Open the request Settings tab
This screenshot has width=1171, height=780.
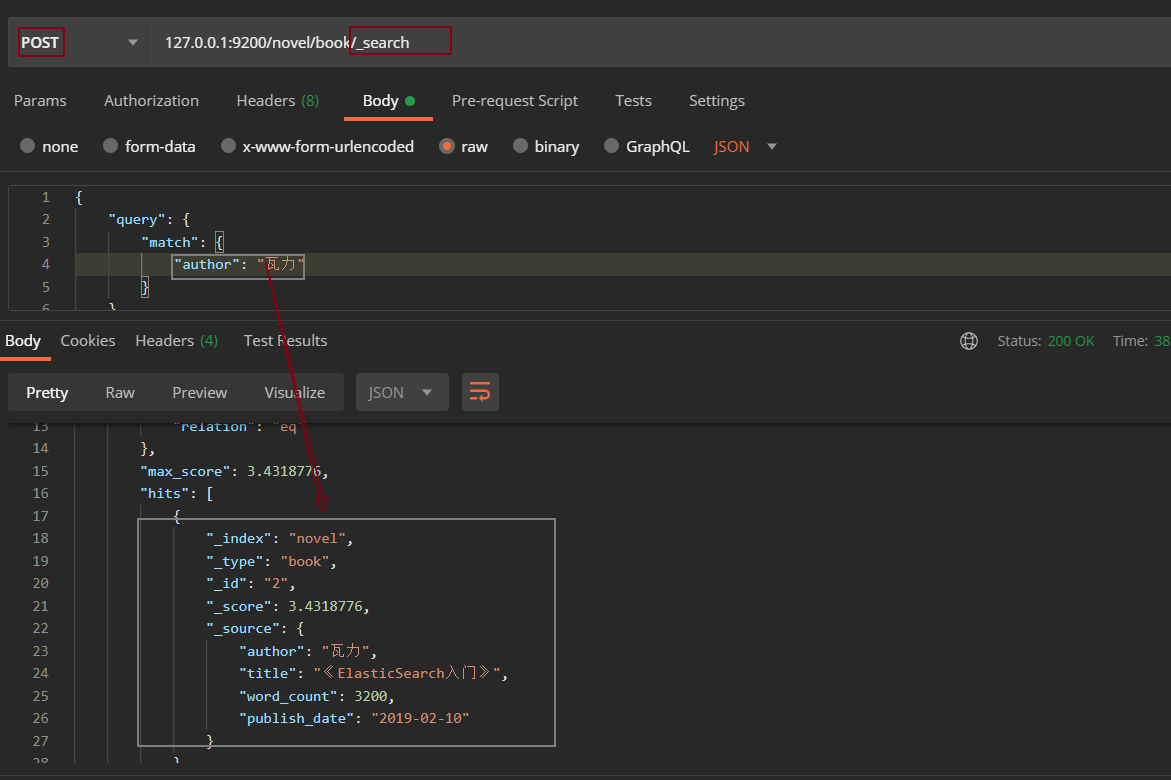click(x=716, y=101)
